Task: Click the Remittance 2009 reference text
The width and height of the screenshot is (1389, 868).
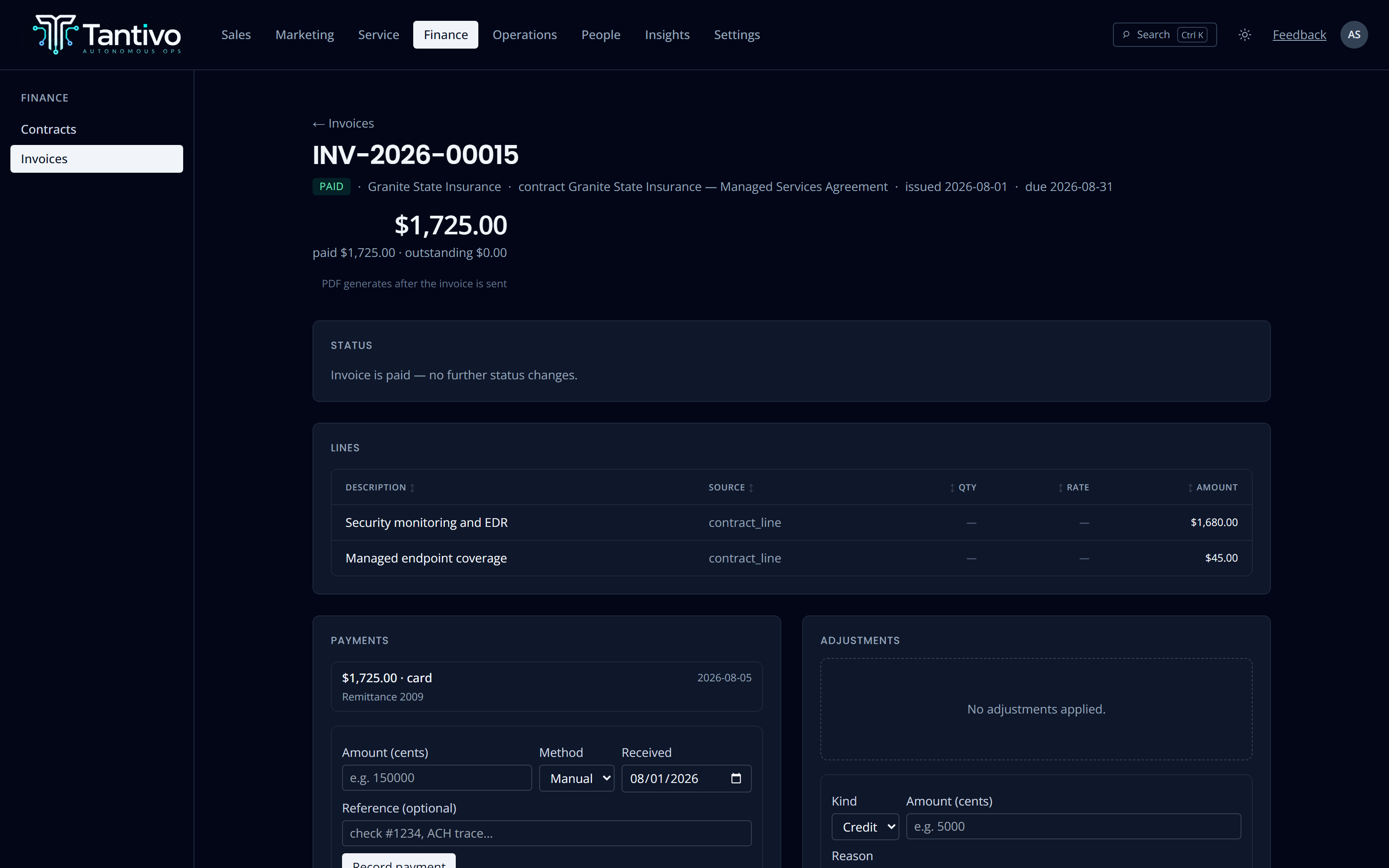Action: (383, 697)
